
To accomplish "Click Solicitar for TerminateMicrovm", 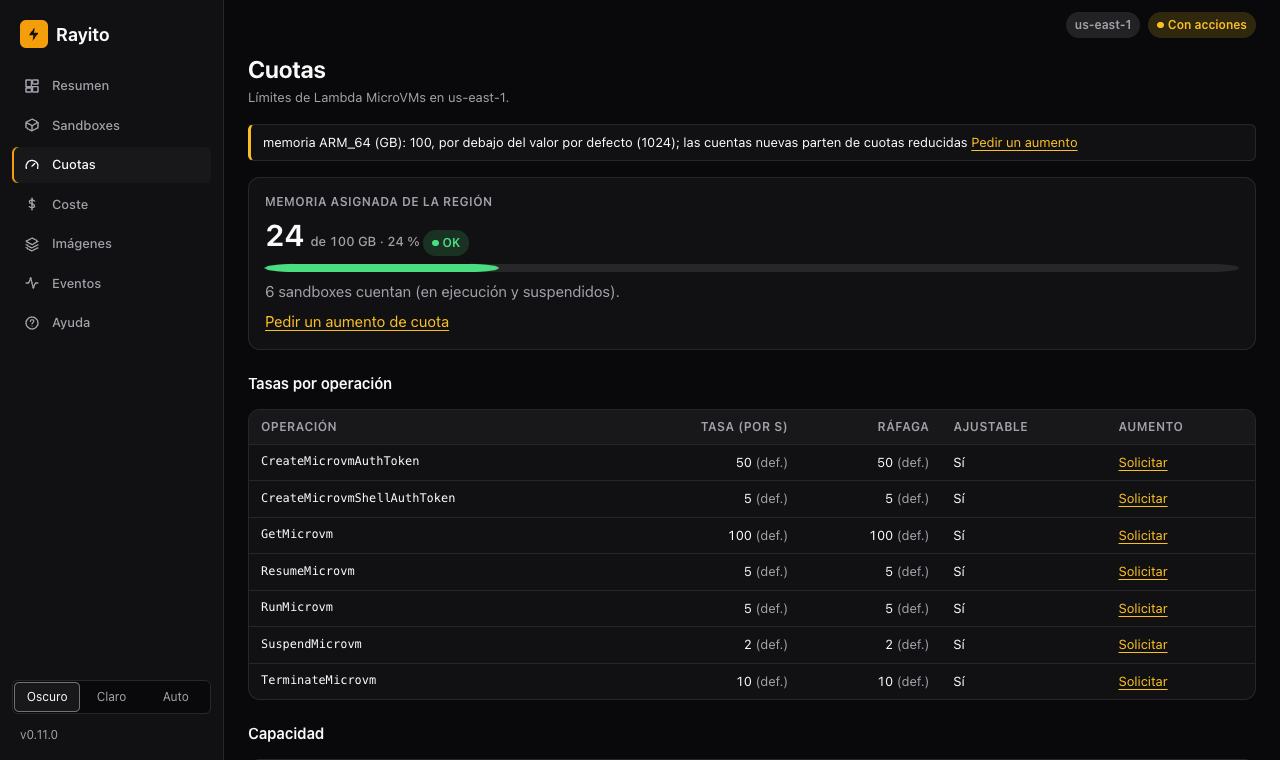I will [1143, 682].
